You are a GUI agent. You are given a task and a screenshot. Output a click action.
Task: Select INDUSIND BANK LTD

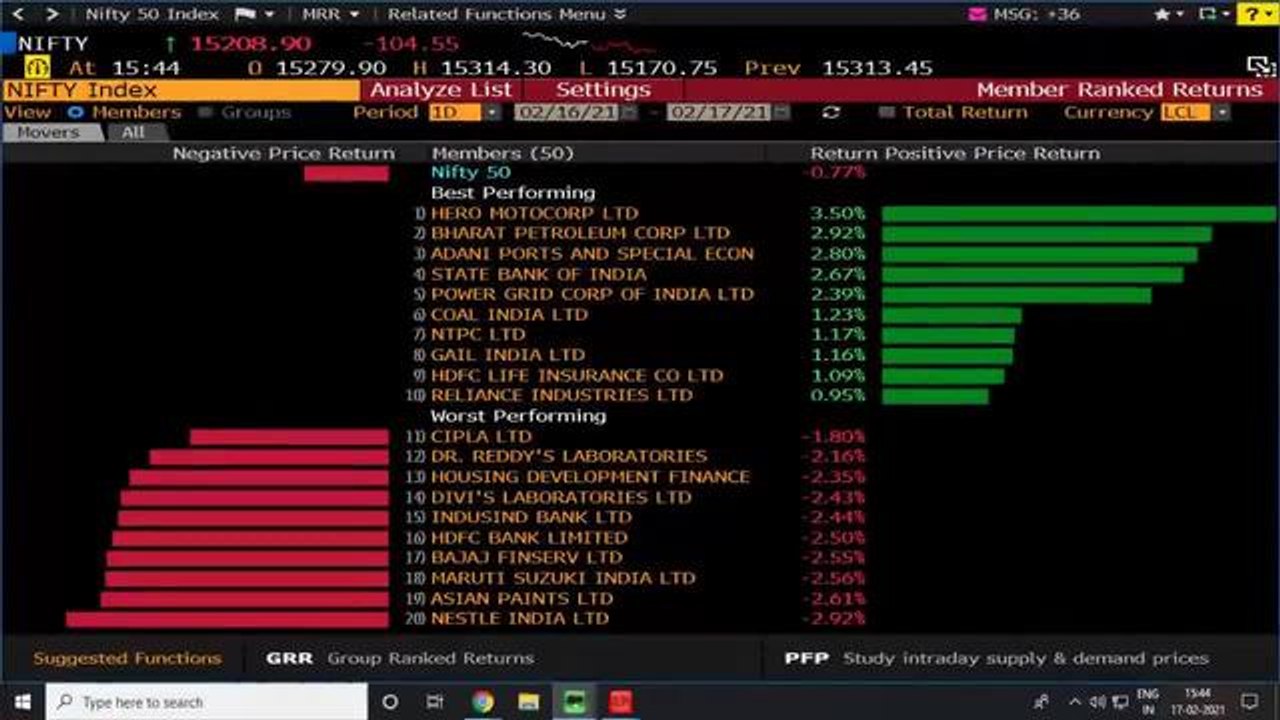tap(531, 517)
